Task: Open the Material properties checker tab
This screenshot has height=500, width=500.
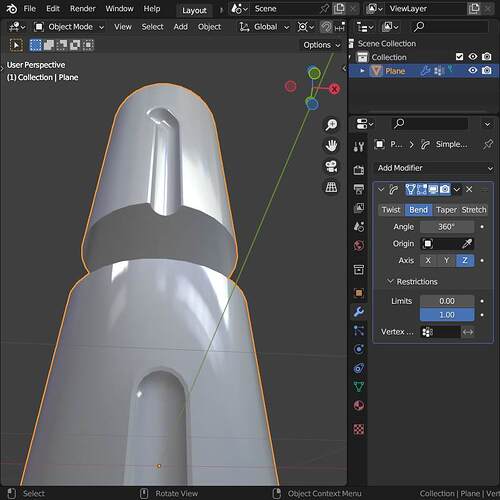Action: (x=359, y=429)
